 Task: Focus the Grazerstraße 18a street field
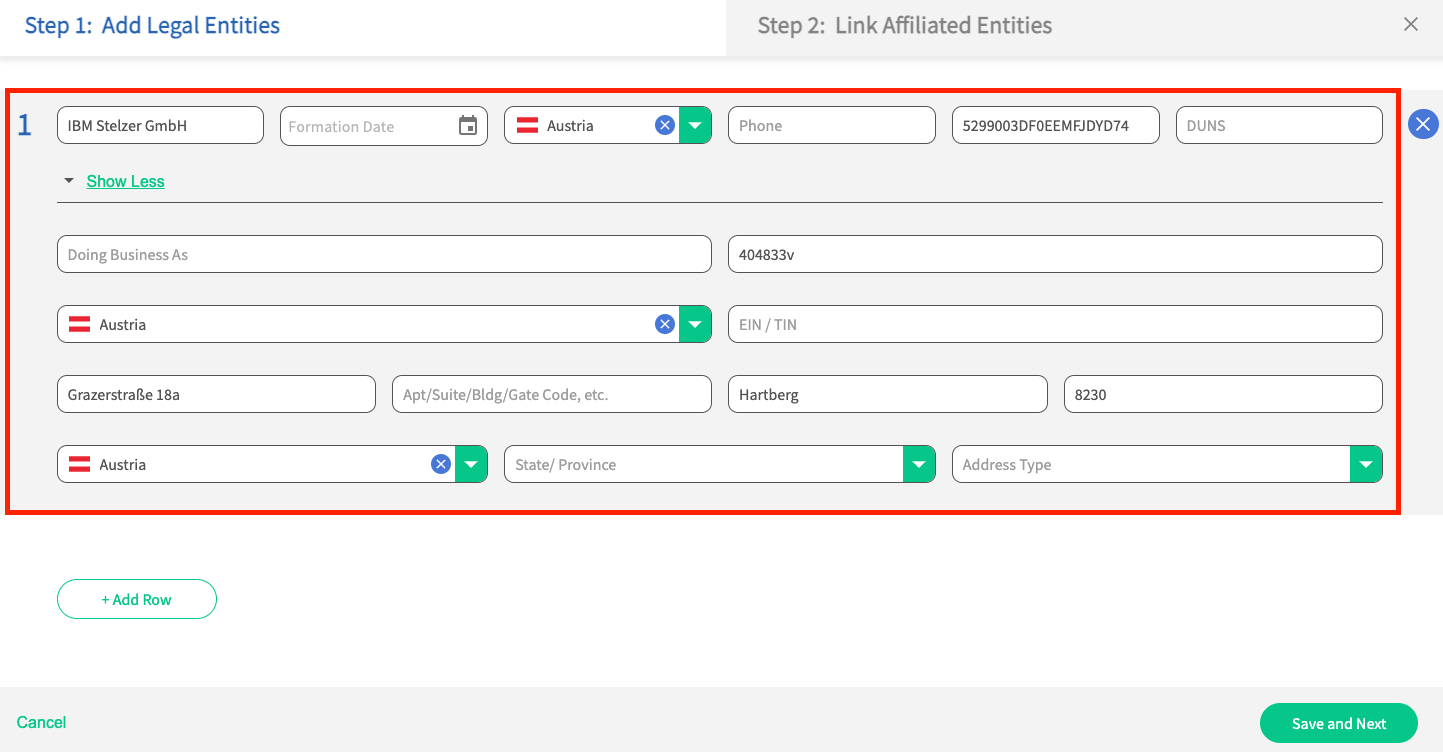[x=216, y=394]
